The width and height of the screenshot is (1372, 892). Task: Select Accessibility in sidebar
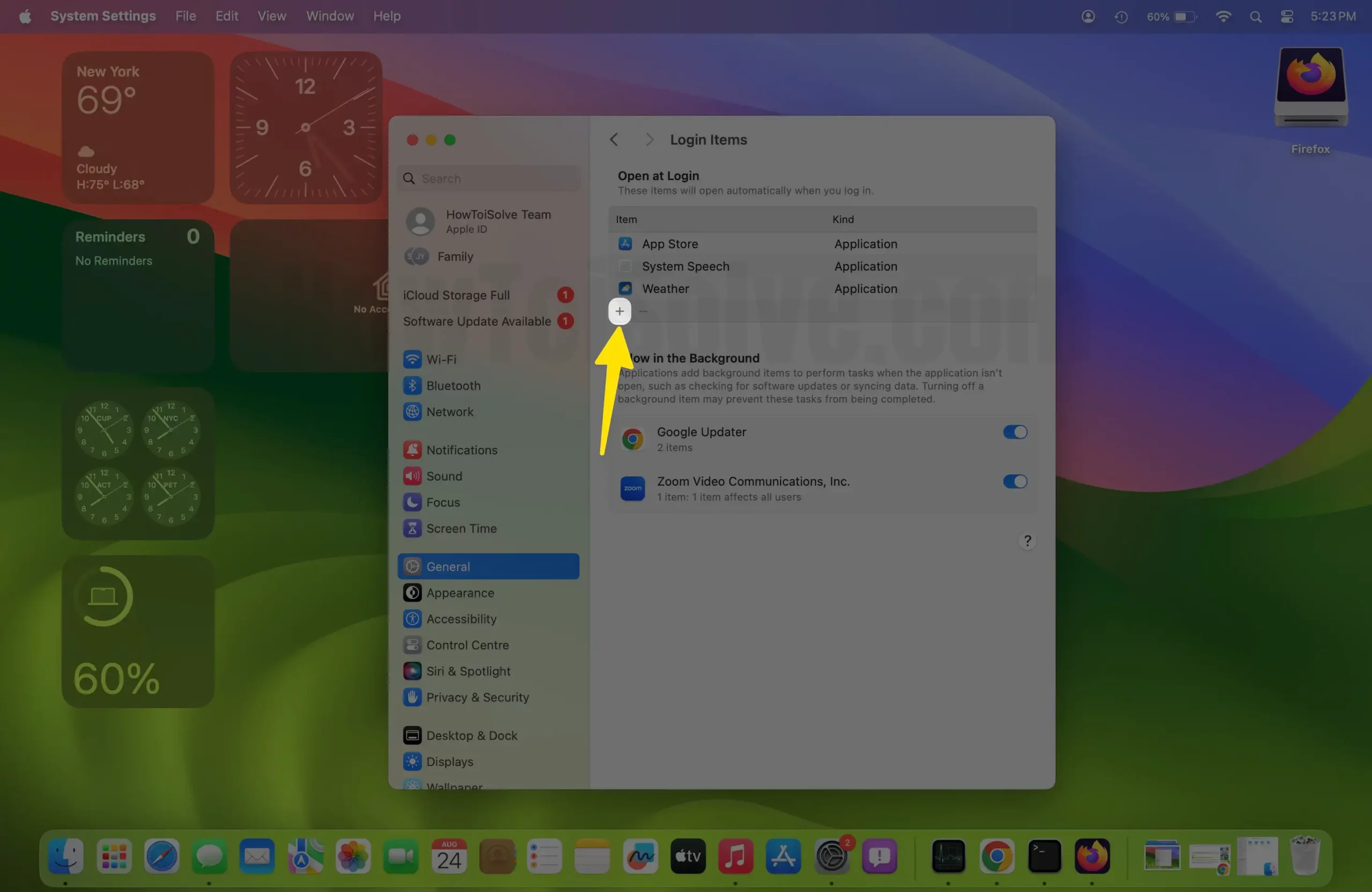pyautogui.click(x=489, y=619)
